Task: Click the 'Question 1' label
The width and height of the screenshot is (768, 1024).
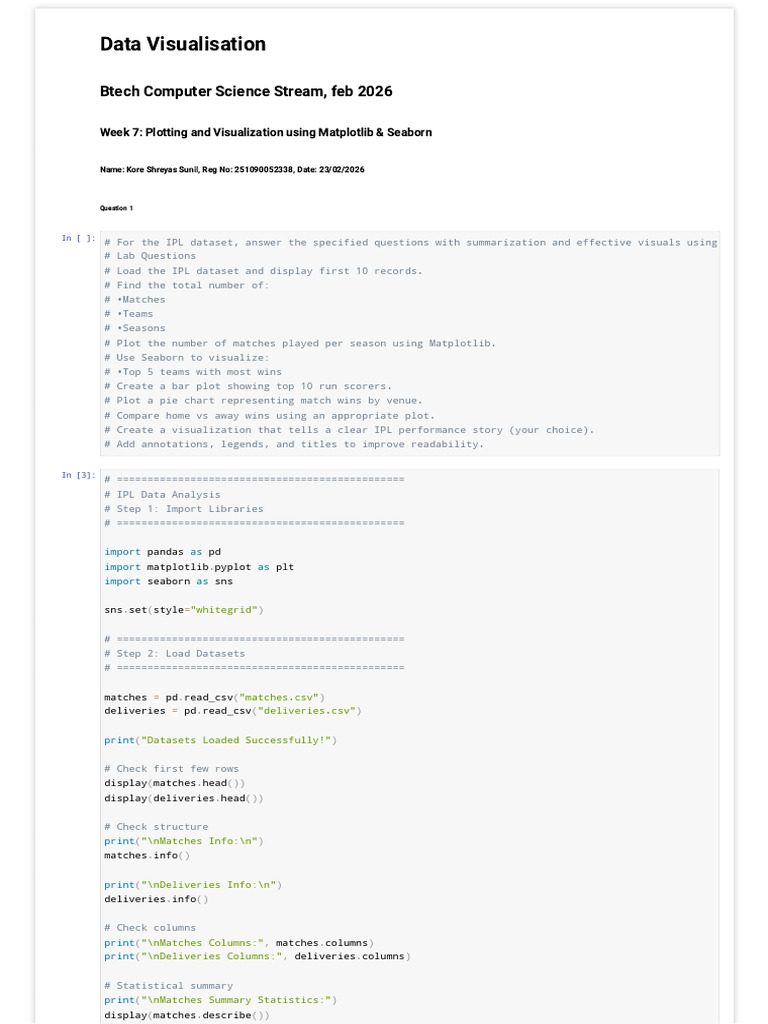Action: 116,208
